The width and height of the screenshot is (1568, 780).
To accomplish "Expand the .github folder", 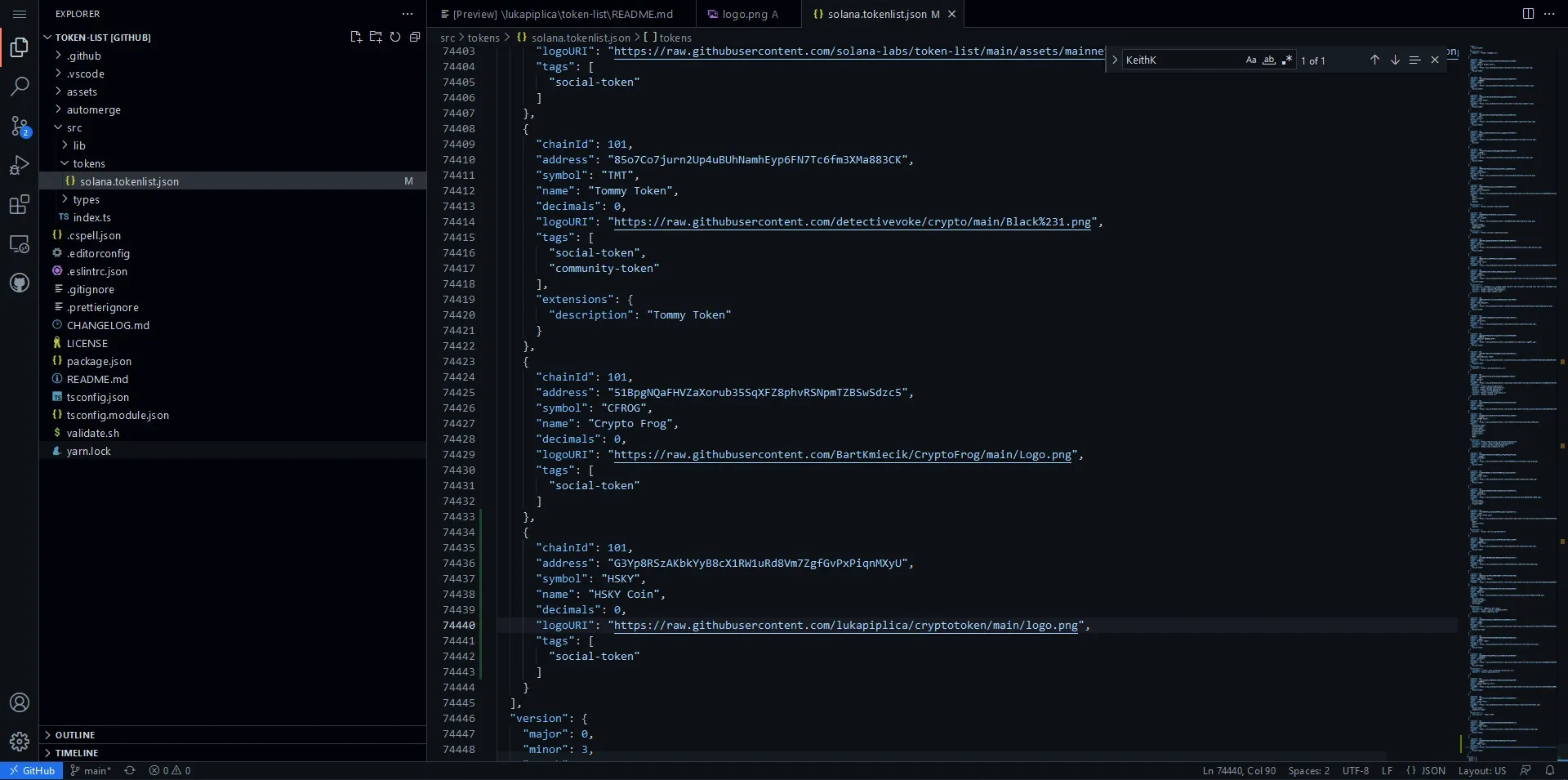I will tap(83, 56).
